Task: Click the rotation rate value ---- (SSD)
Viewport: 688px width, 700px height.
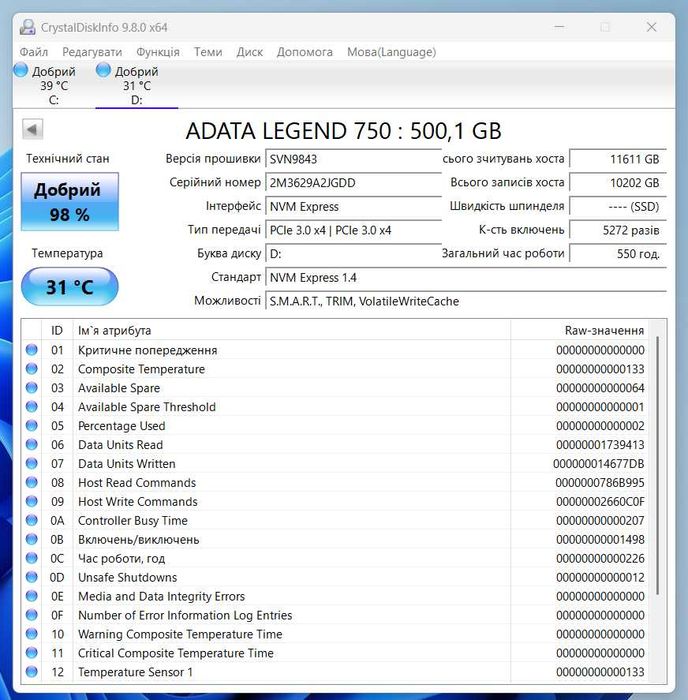Action: click(x=618, y=206)
